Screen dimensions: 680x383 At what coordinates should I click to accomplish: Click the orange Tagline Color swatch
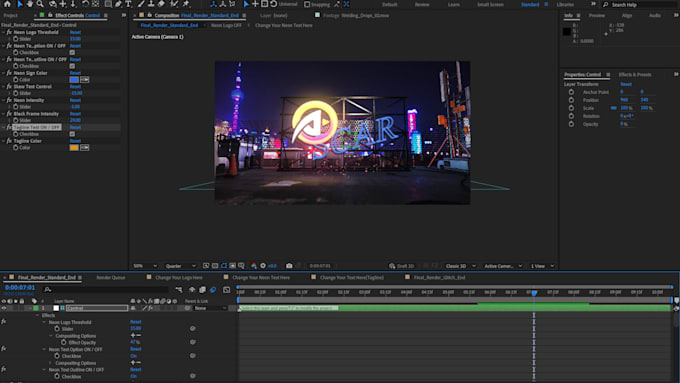(x=74, y=147)
